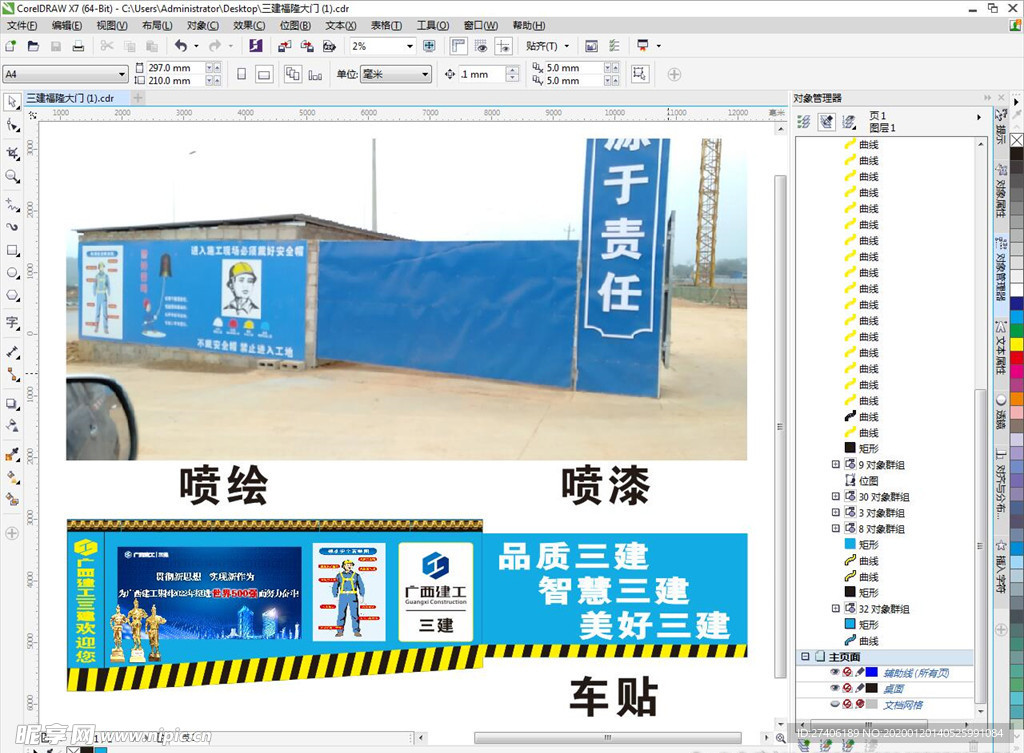Open the Object Manager flyout arrow menu
The width and height of the screenshot is (1024, 753).
978,117
